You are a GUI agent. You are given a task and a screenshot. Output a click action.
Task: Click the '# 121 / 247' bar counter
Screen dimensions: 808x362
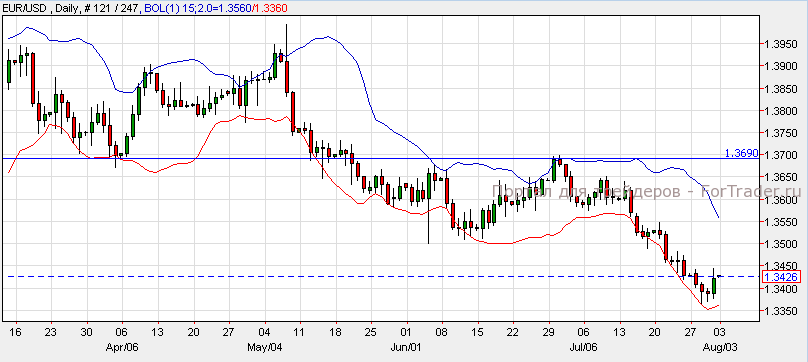coord(112,8)
